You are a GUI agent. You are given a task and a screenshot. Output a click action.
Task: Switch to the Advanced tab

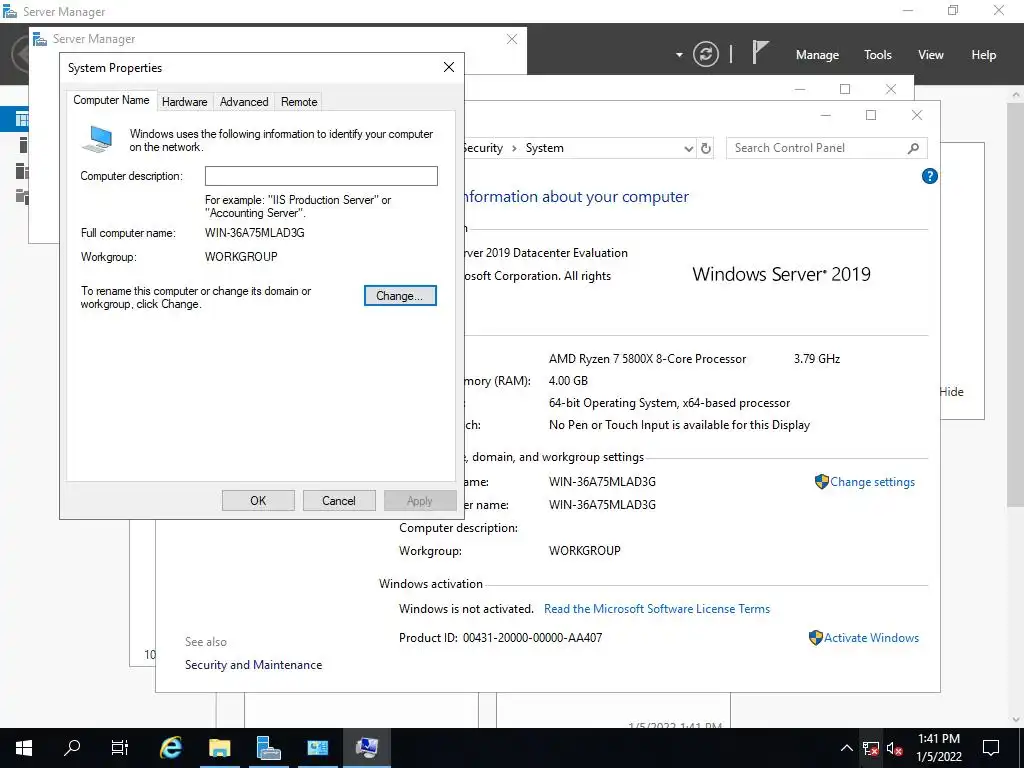click(244, 102)
